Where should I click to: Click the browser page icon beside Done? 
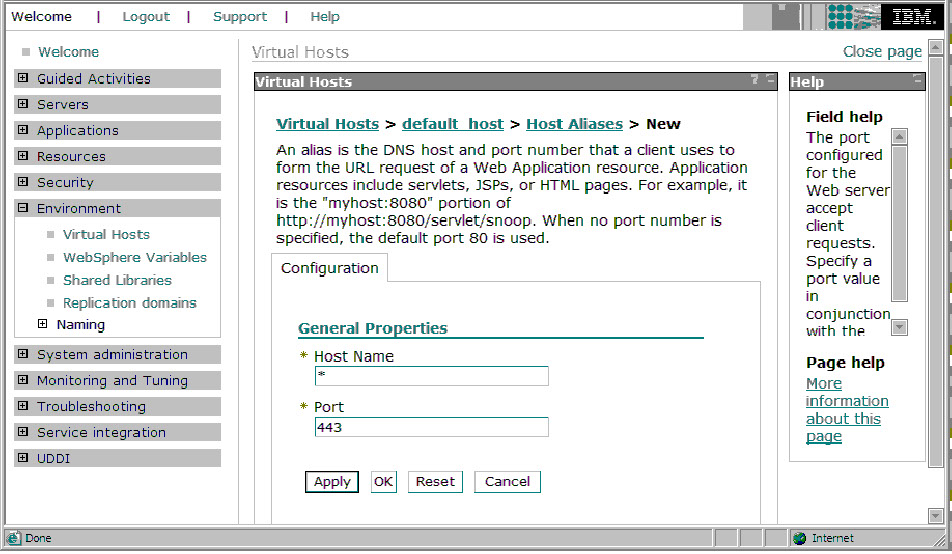[13, 538]
